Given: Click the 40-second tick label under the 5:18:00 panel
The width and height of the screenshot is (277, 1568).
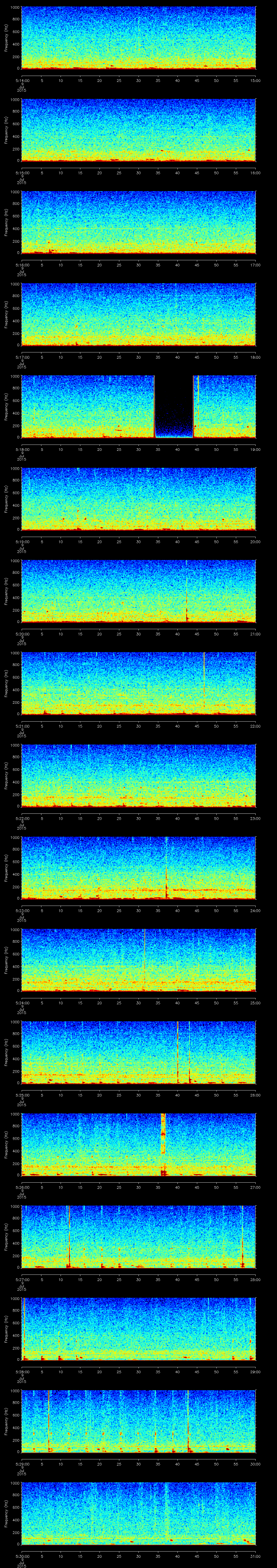Looking at the screenshot, I should [177, 449].
